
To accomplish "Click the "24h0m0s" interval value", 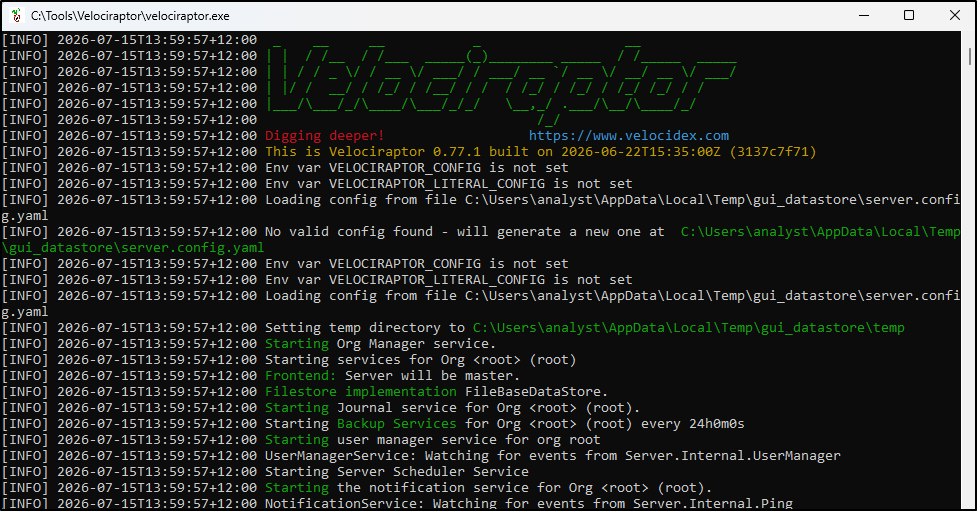I will 717,424.
